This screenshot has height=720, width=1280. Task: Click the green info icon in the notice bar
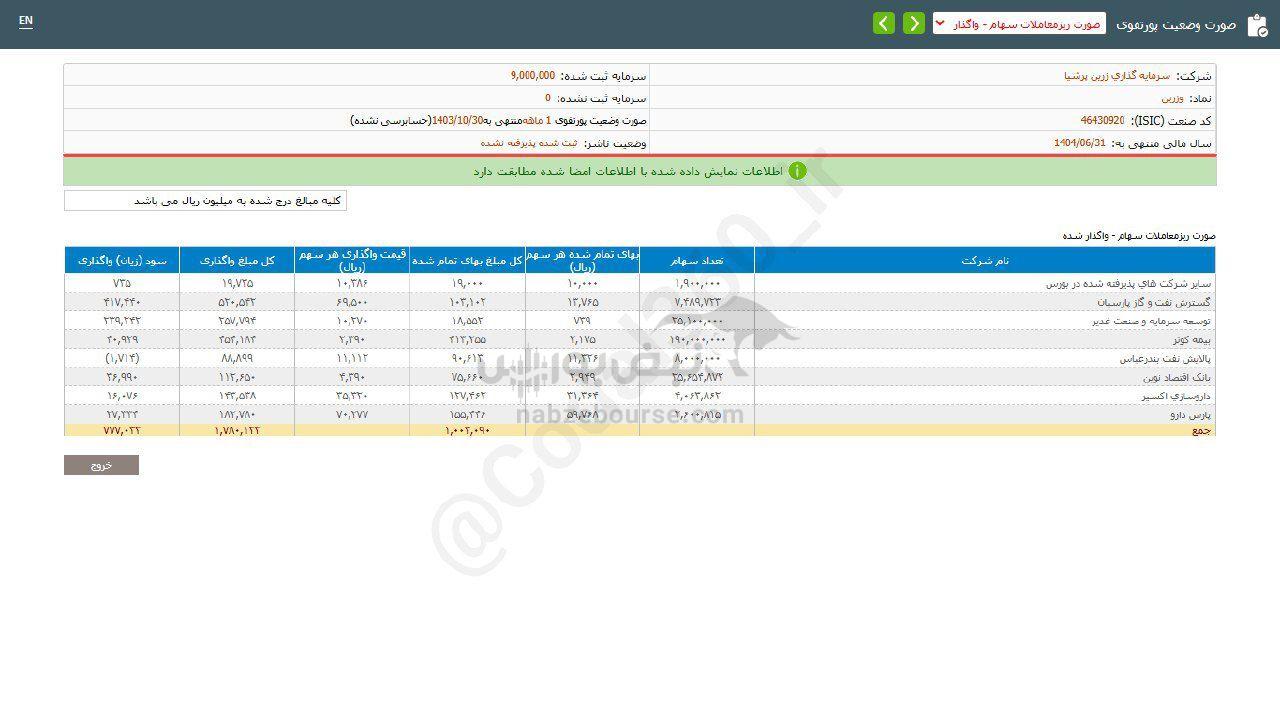pyautogui.click(x=797, y=171)
